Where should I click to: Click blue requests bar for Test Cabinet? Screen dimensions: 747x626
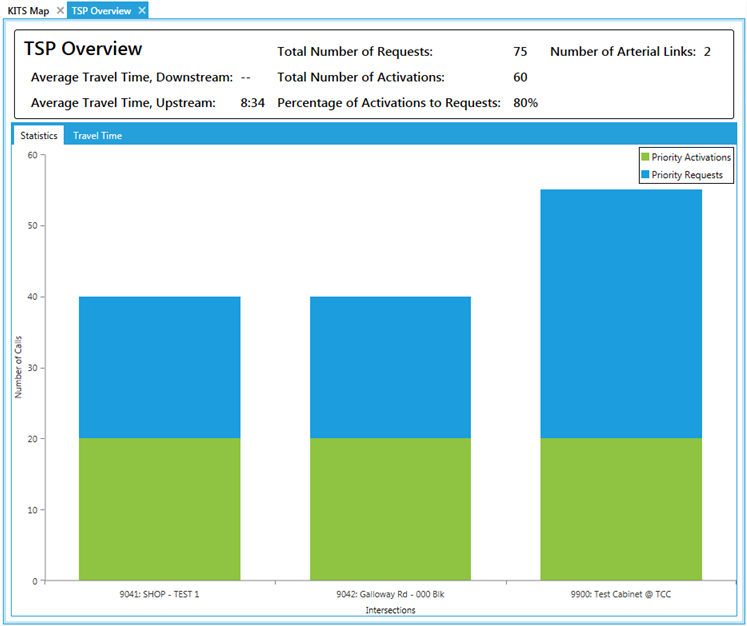click(621, 313)
